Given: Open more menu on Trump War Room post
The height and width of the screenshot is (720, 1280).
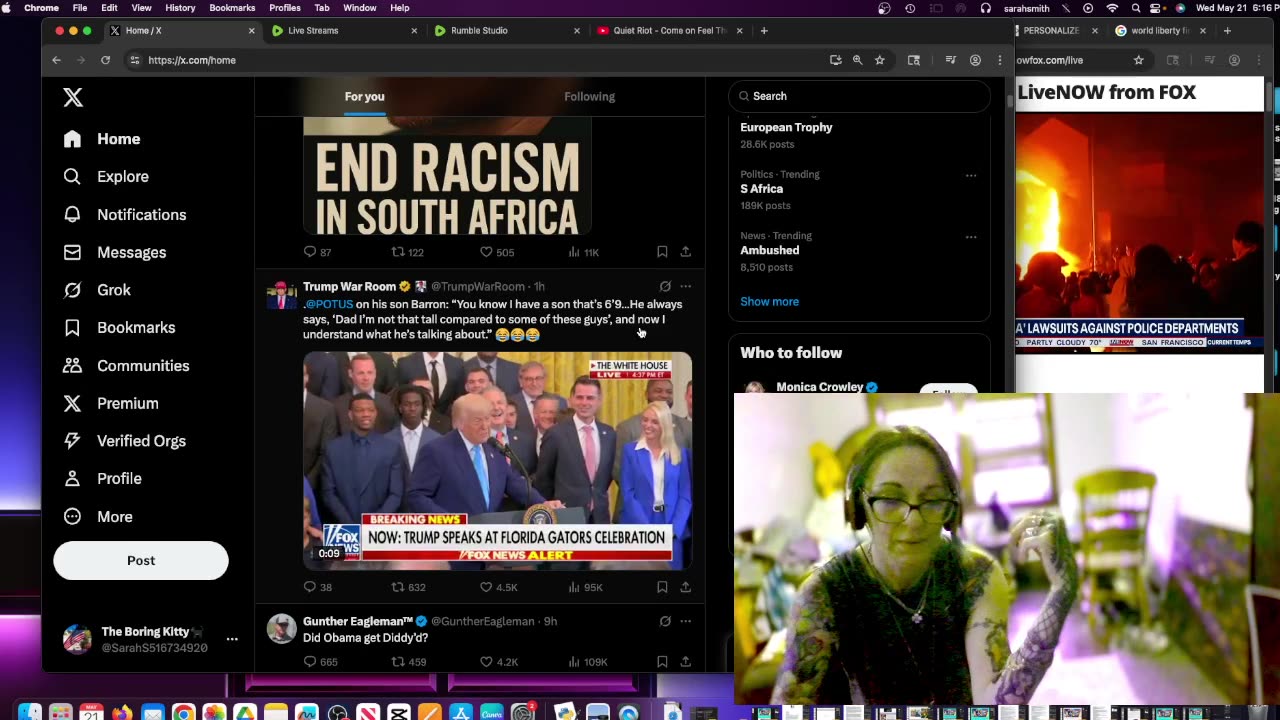Looking at the screenshot, I should tap(686, 286).
